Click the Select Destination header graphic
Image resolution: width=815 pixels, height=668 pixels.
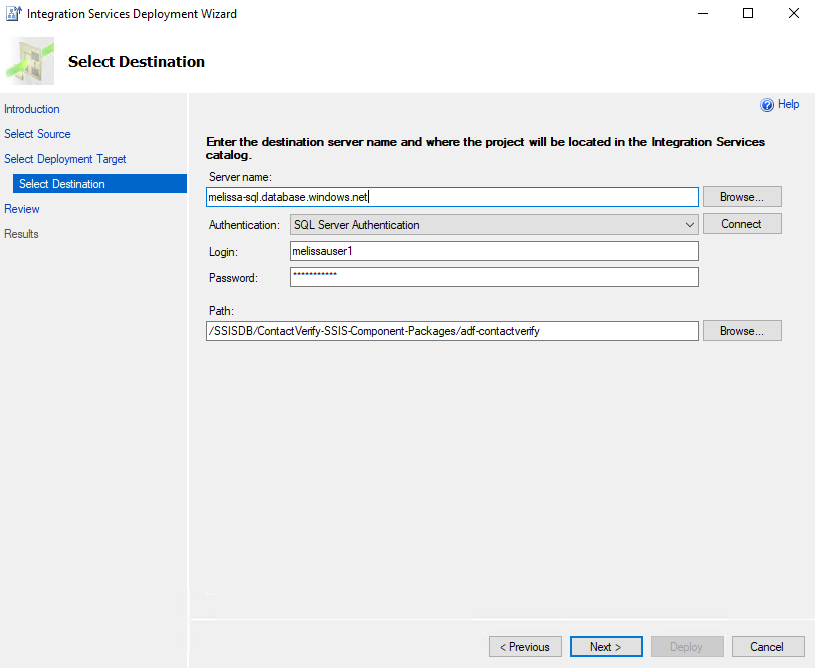(x=30, y=61)
